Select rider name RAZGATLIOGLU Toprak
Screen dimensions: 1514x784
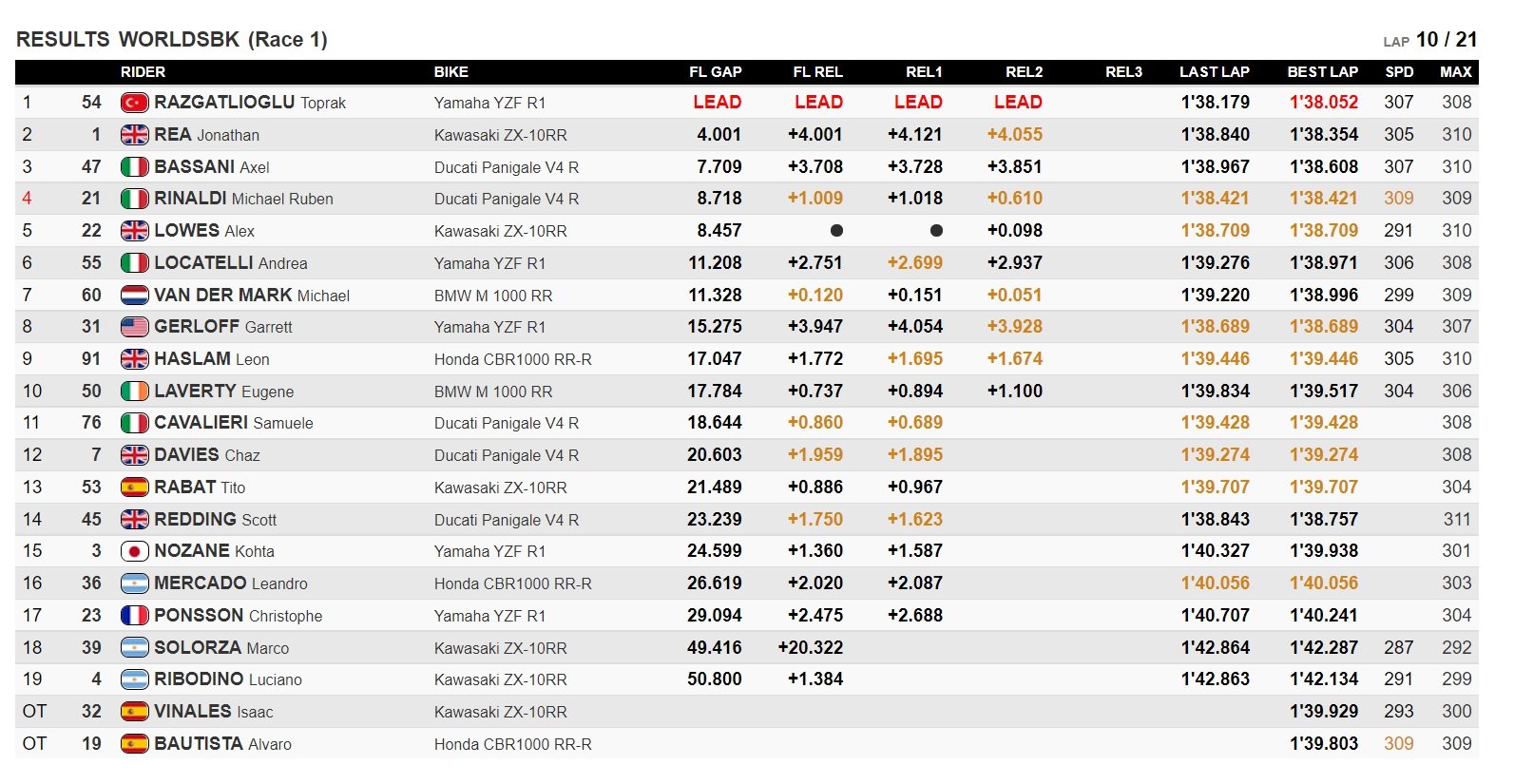[x=250, y=103]
